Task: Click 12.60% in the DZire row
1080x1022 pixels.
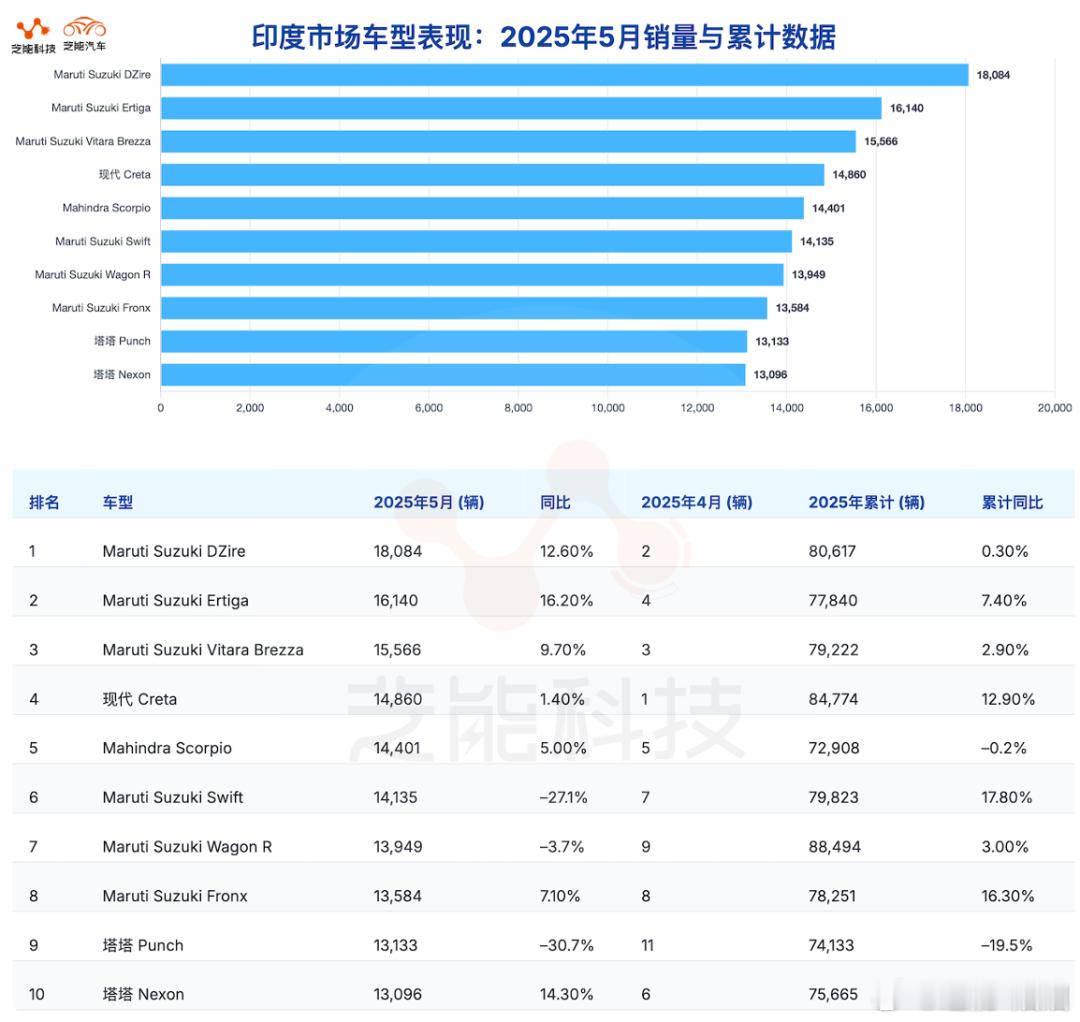Action: pos(566,551)
